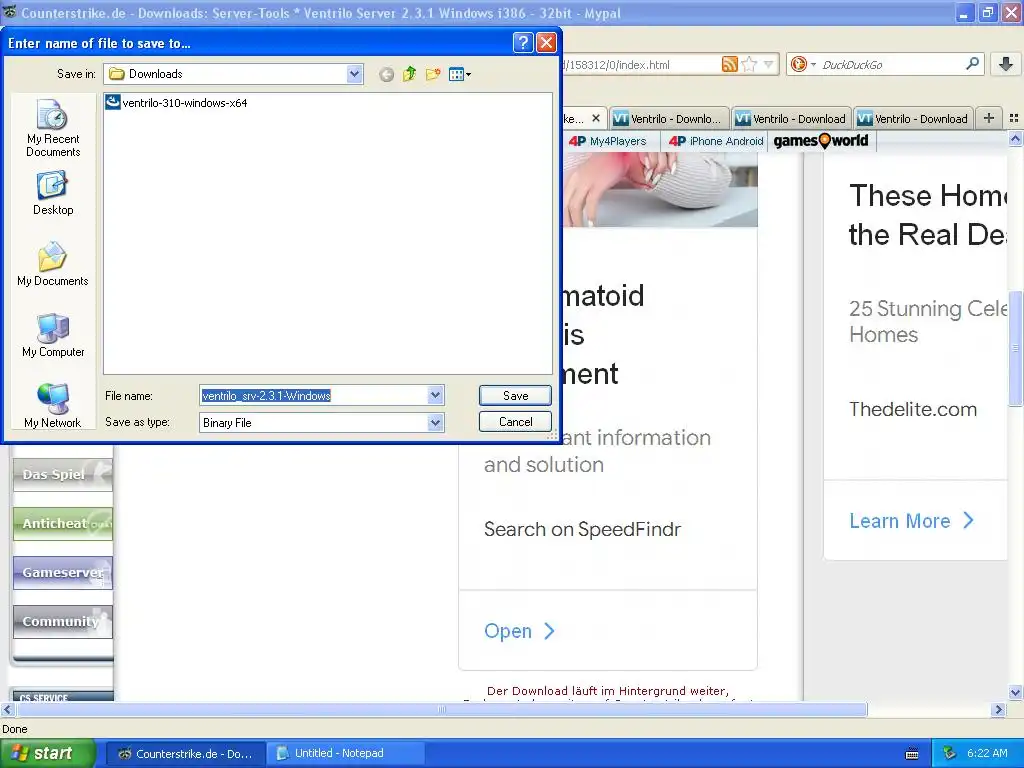
Task: Open the iPhone Android link
Action: click(x=716, y=141)
